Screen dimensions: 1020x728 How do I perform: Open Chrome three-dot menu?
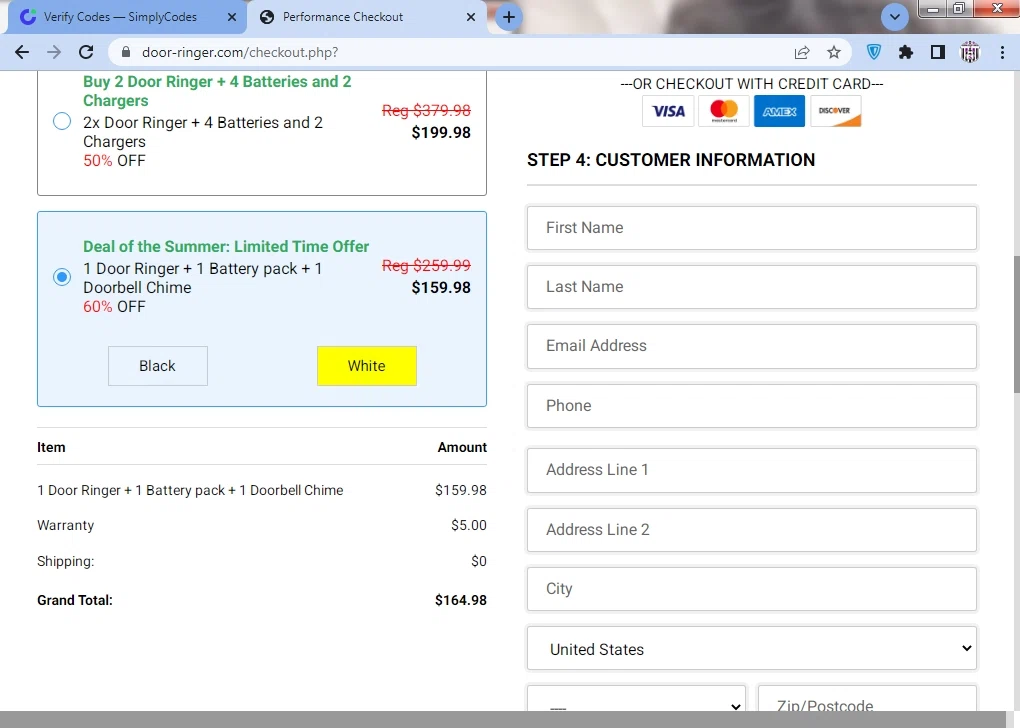(x=1002, y=53)
